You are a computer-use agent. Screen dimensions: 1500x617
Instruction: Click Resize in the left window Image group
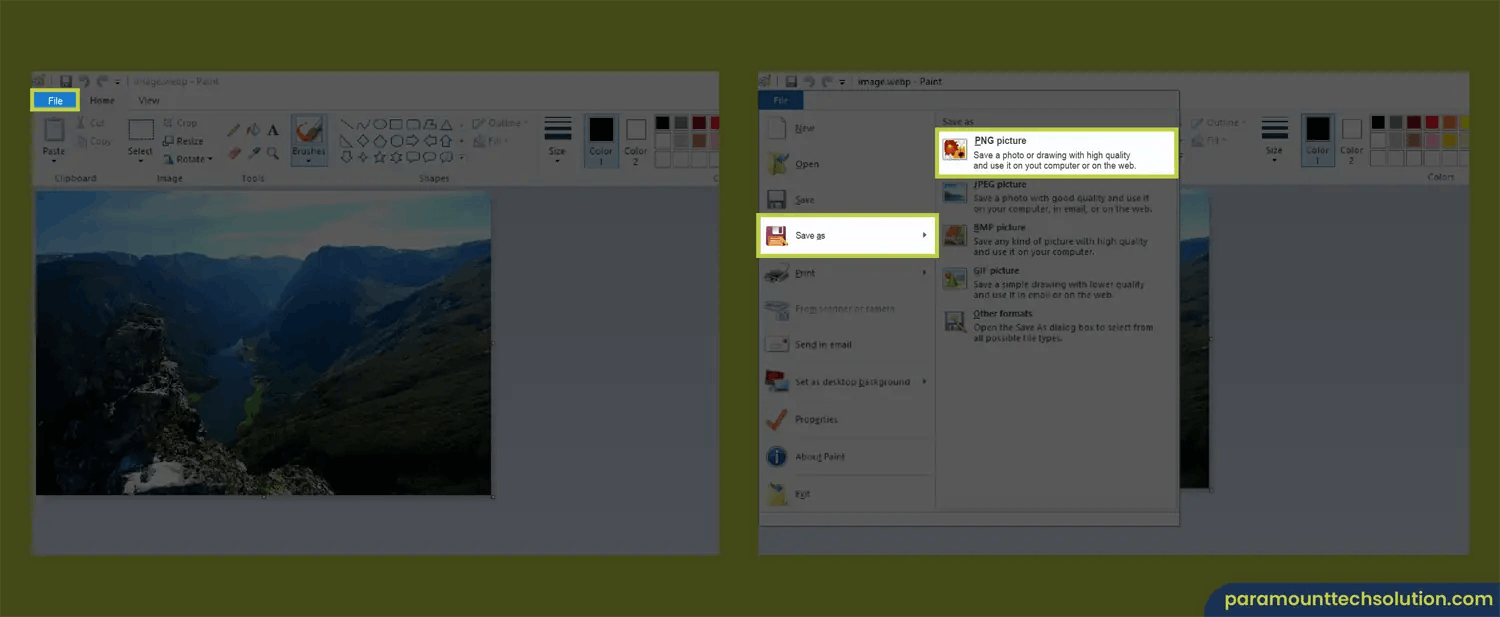point(183,141)
